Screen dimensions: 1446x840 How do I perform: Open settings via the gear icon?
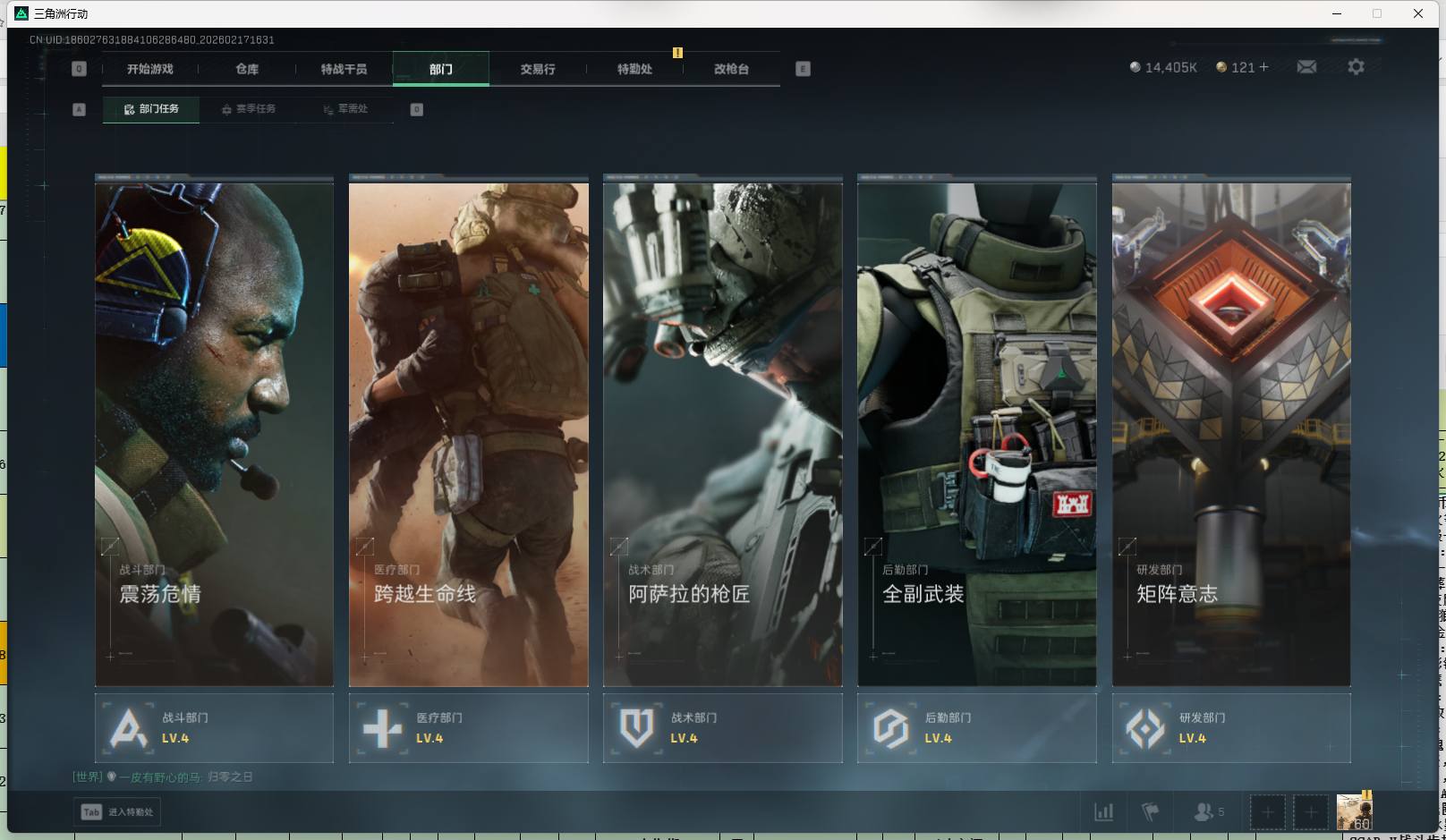pyautogui.click(x=1356, y=67)
